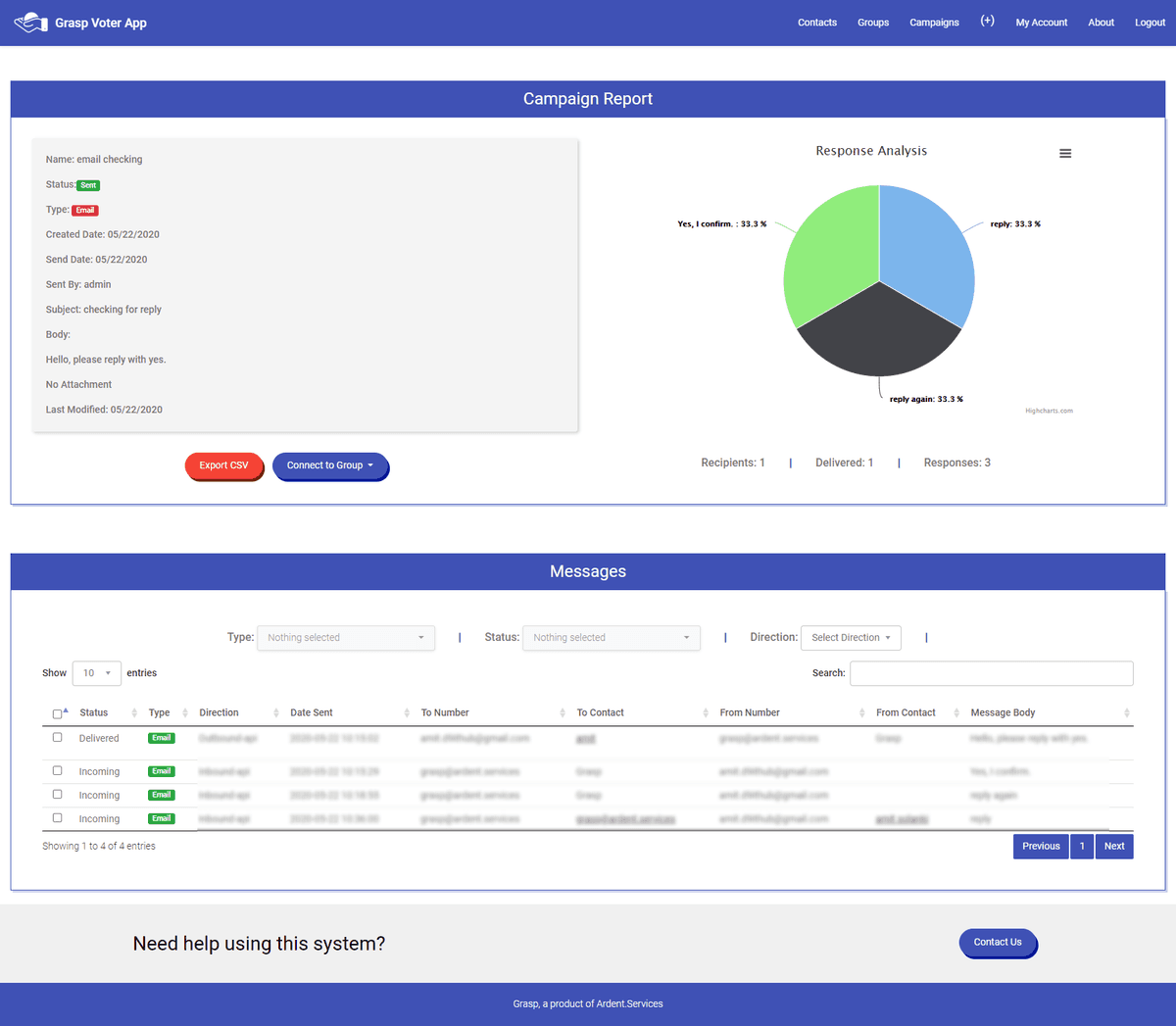Click the Contact Us button
The width and height of the screenshot is (1176, 1026).
click(997, 943)
